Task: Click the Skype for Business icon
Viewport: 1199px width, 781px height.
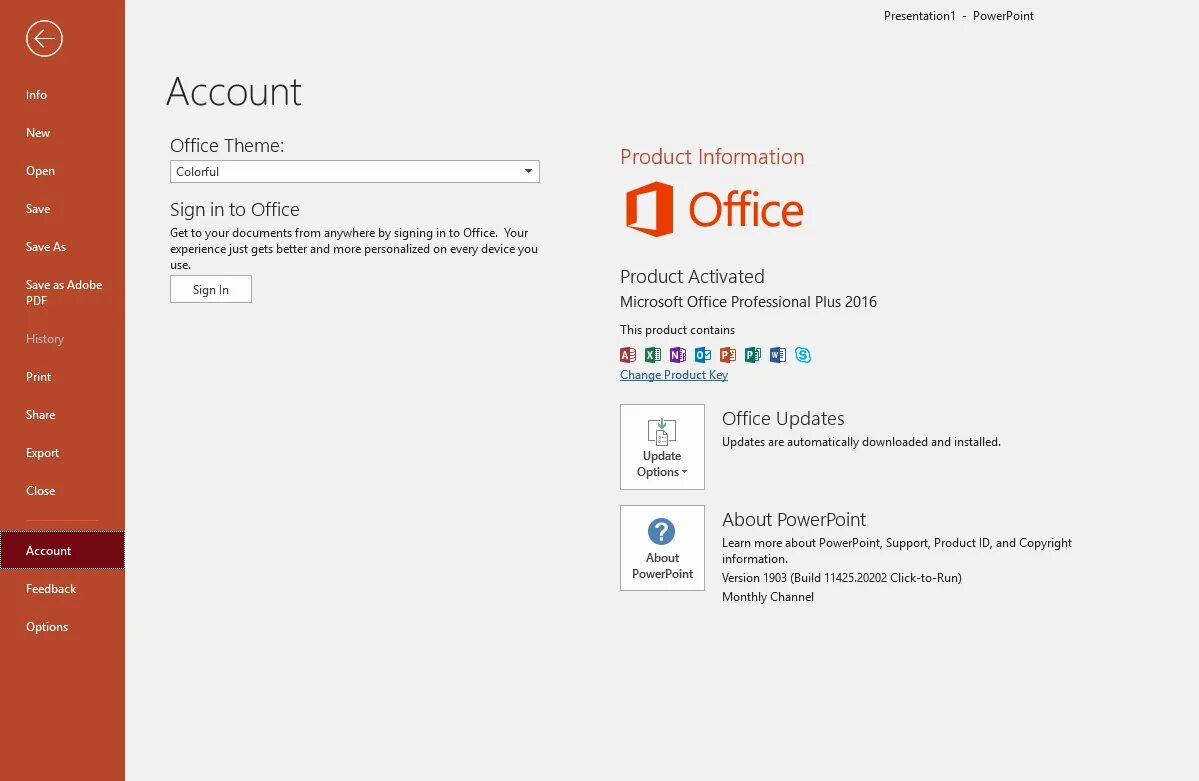Action: point(803,355)
